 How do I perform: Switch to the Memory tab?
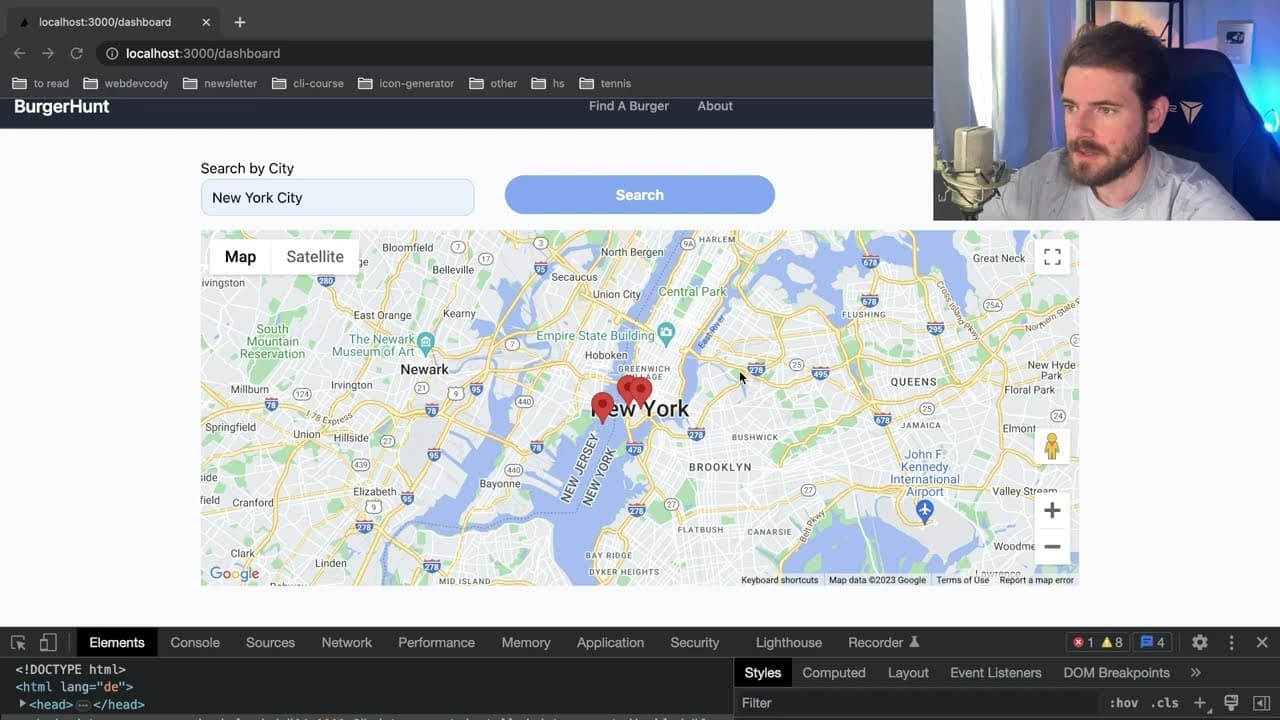(526, 643)
